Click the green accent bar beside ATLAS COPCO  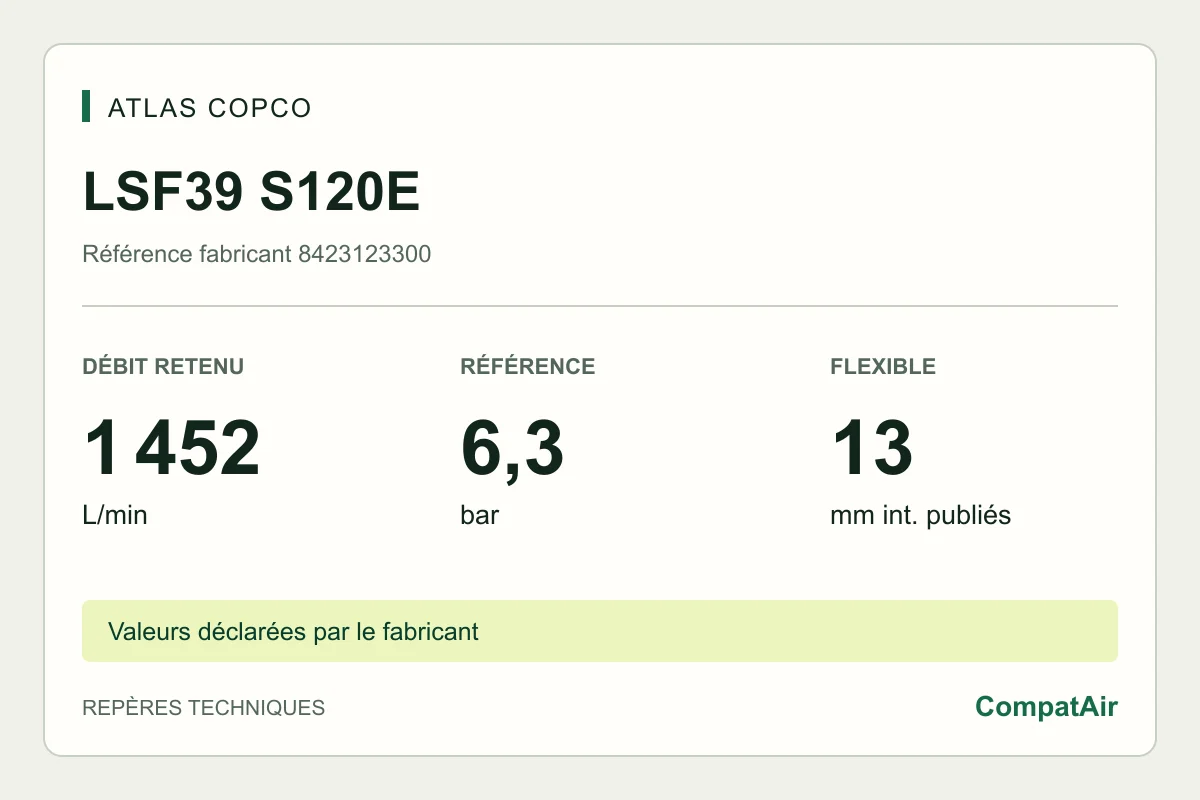86,106
